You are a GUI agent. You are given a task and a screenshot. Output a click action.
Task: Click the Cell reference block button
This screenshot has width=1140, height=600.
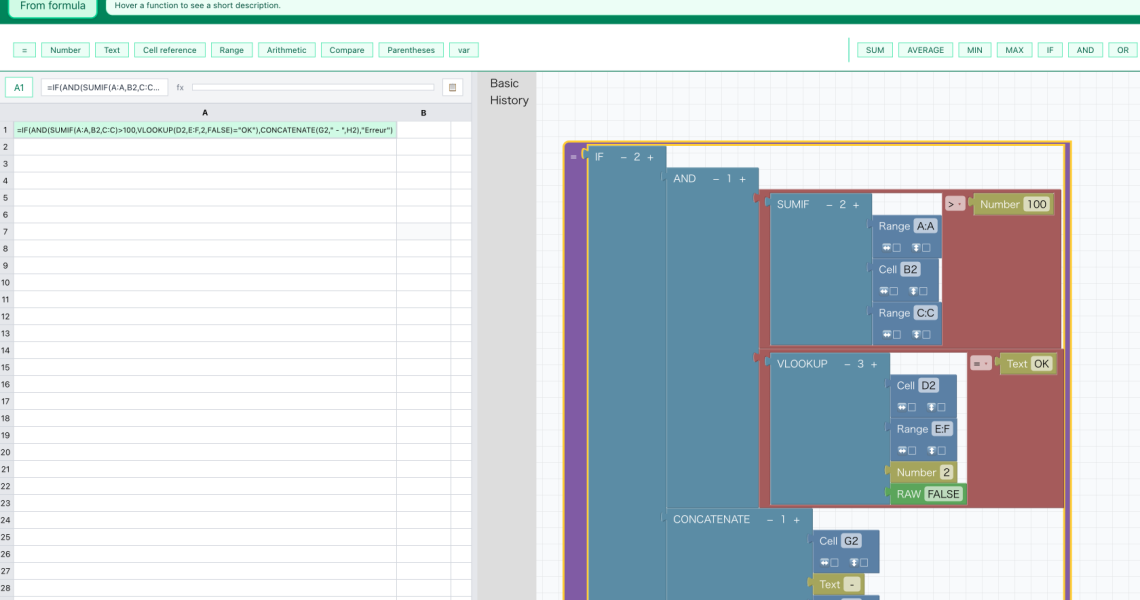pyautogui.click(x=169, y=50)
